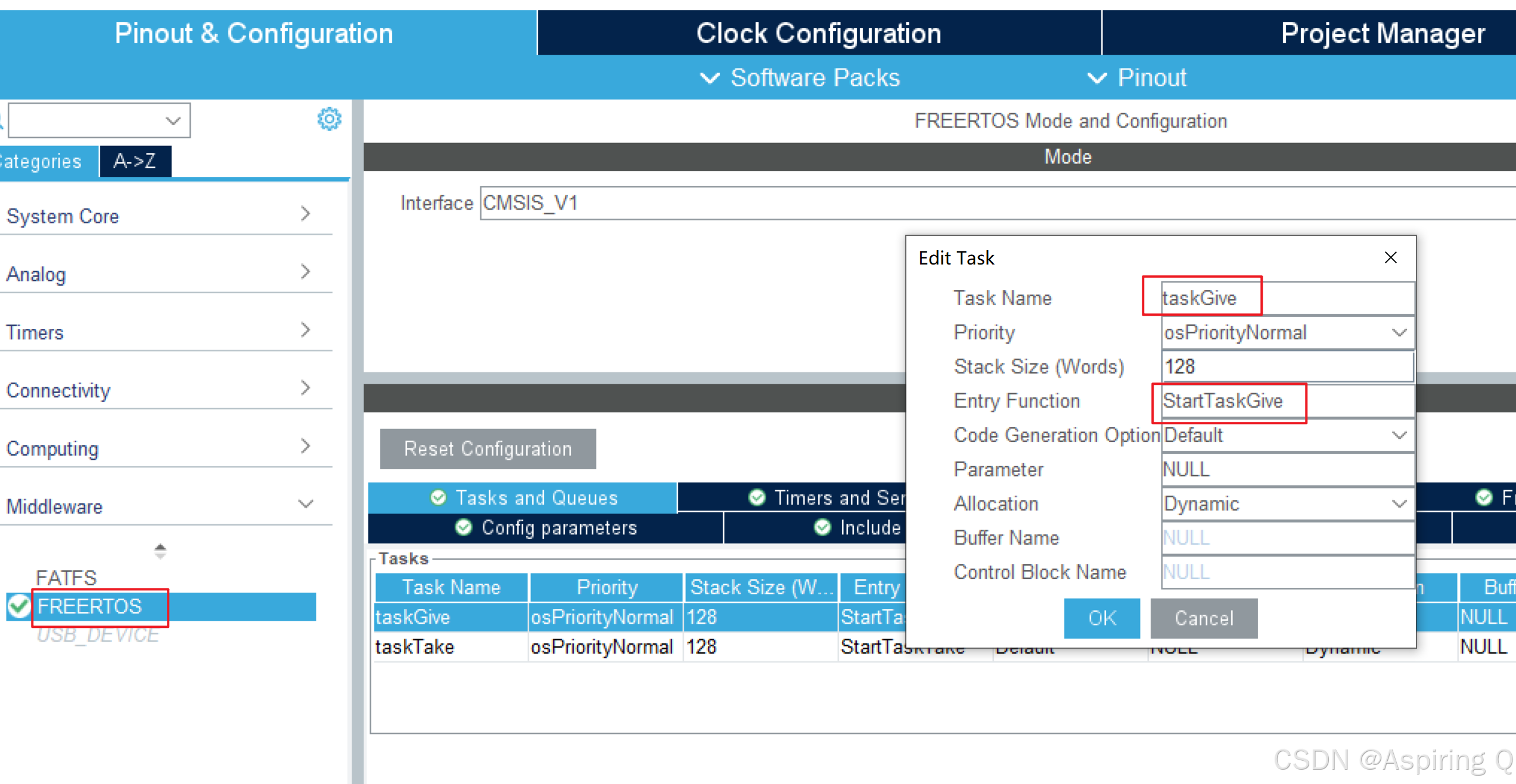Image resolution: width=1516 pixels, height=784 pixels.
Task: Close the Edit Task dialog
Action: point(1390,257)
